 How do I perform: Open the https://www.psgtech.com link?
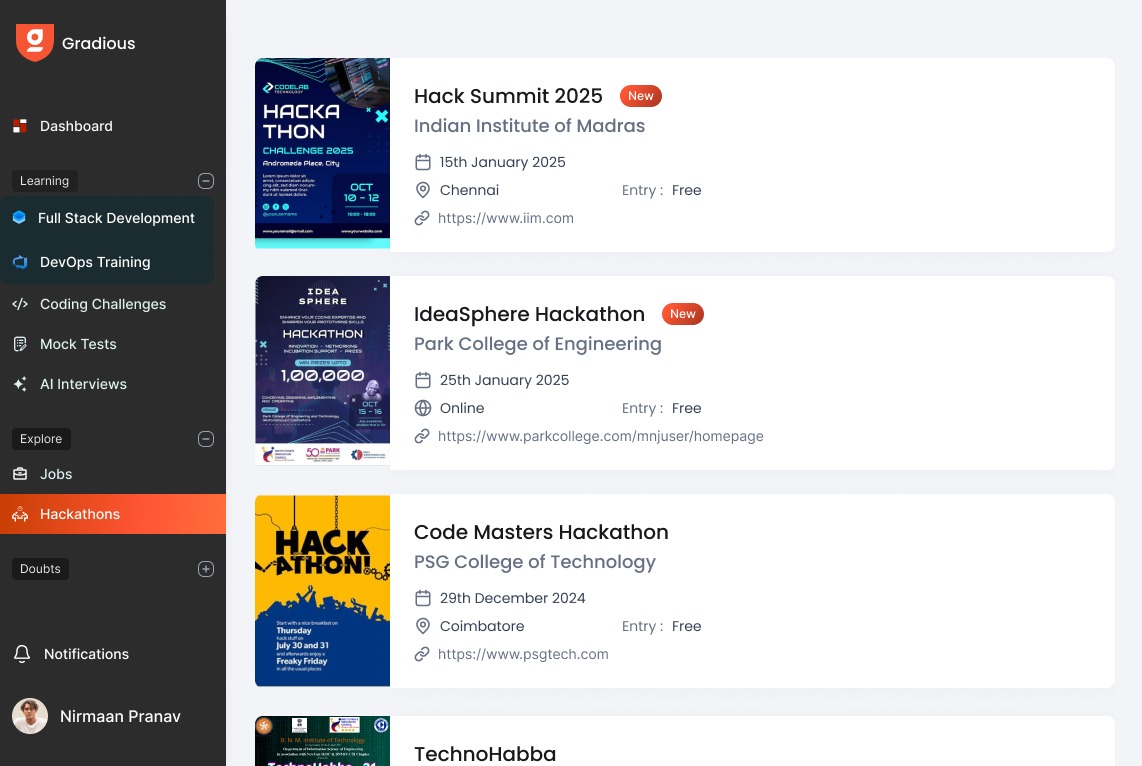pos(523,654)
